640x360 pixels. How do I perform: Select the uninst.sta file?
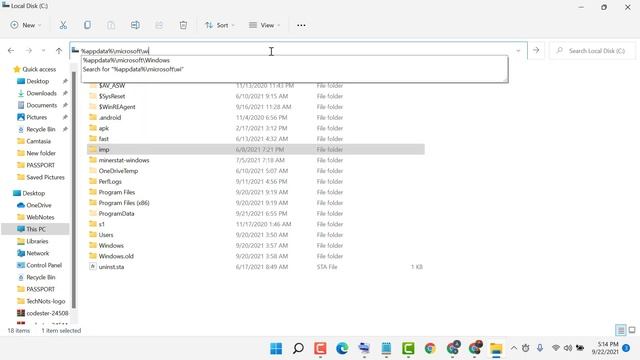point(111,267)
